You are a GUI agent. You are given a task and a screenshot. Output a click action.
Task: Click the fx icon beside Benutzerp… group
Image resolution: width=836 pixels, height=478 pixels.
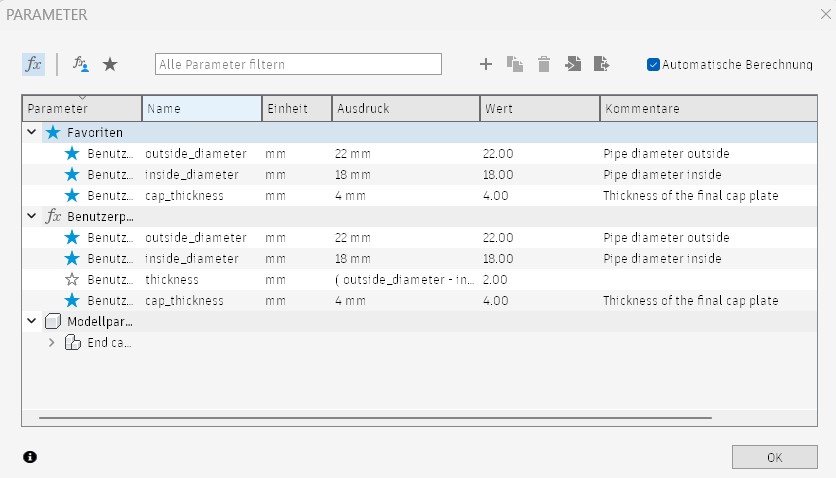click(x=53, y=216)
